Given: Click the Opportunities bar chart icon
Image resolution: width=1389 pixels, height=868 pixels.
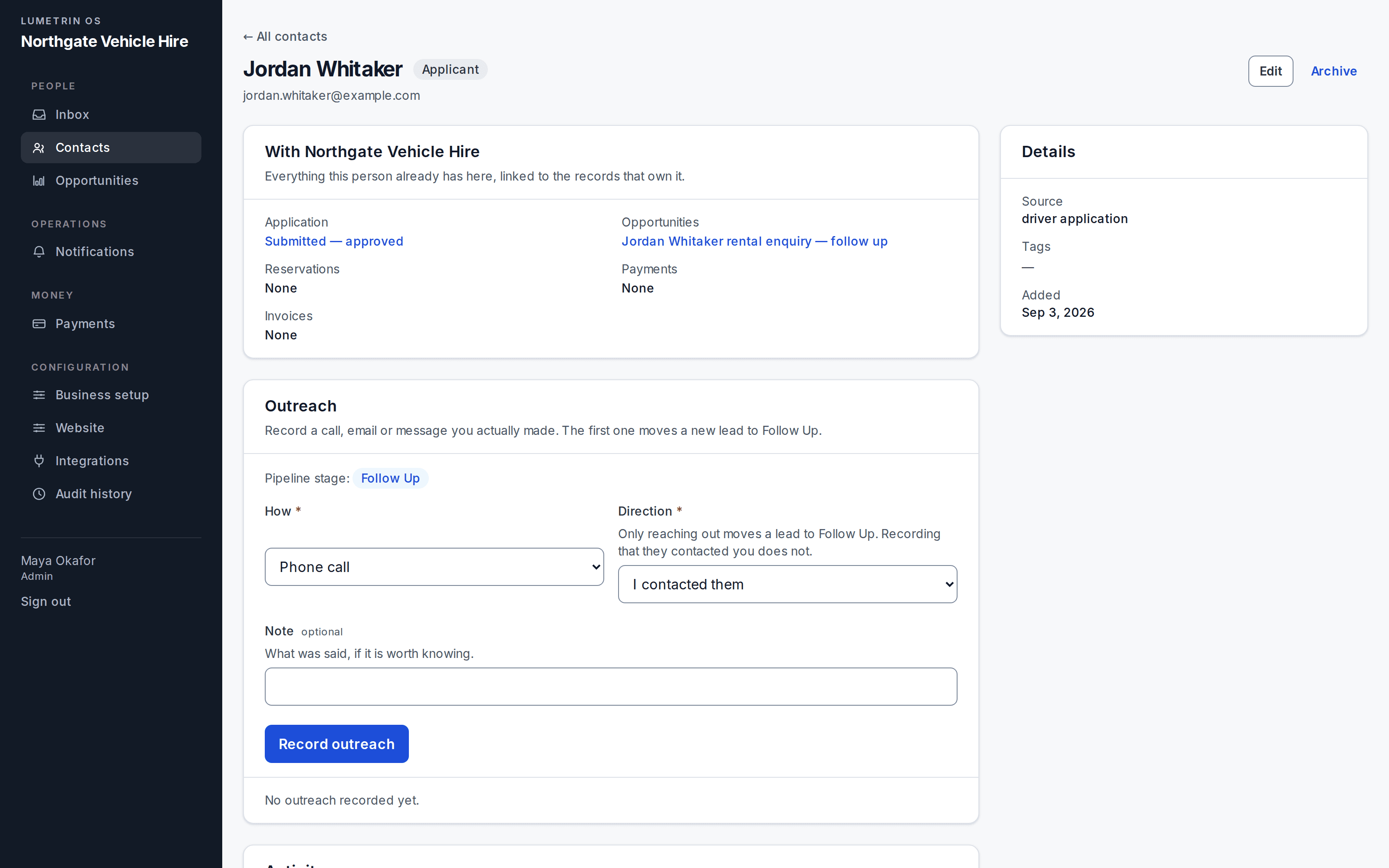Looking at the screenshot, I should pyautogui.click(x=39, y=181).
